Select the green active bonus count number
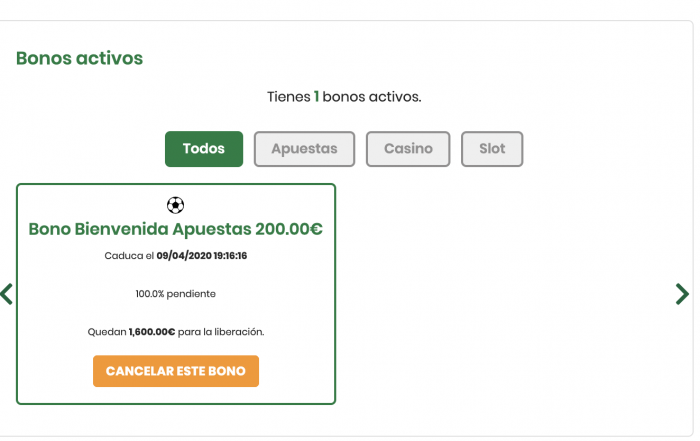The height and width of the screenshot is (441, 700). [317, 97]
